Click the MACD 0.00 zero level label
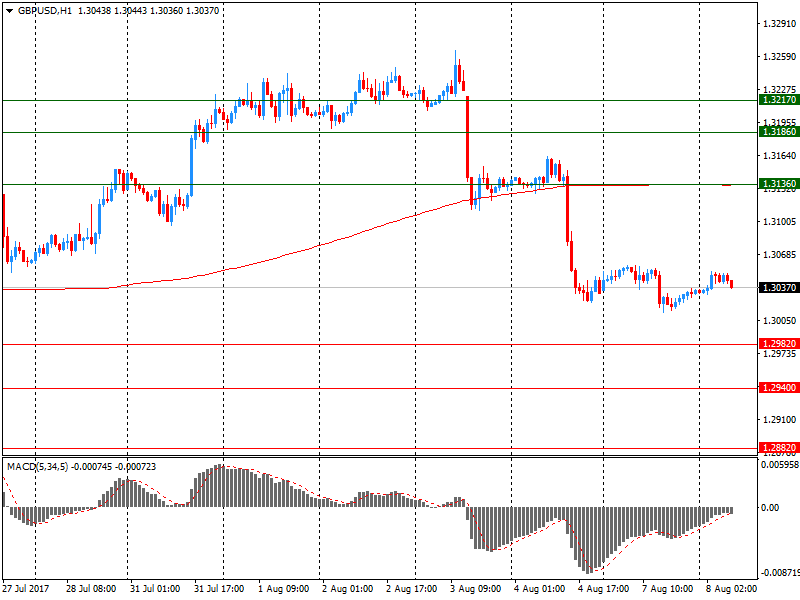800x600 pixels. (770, 508)
